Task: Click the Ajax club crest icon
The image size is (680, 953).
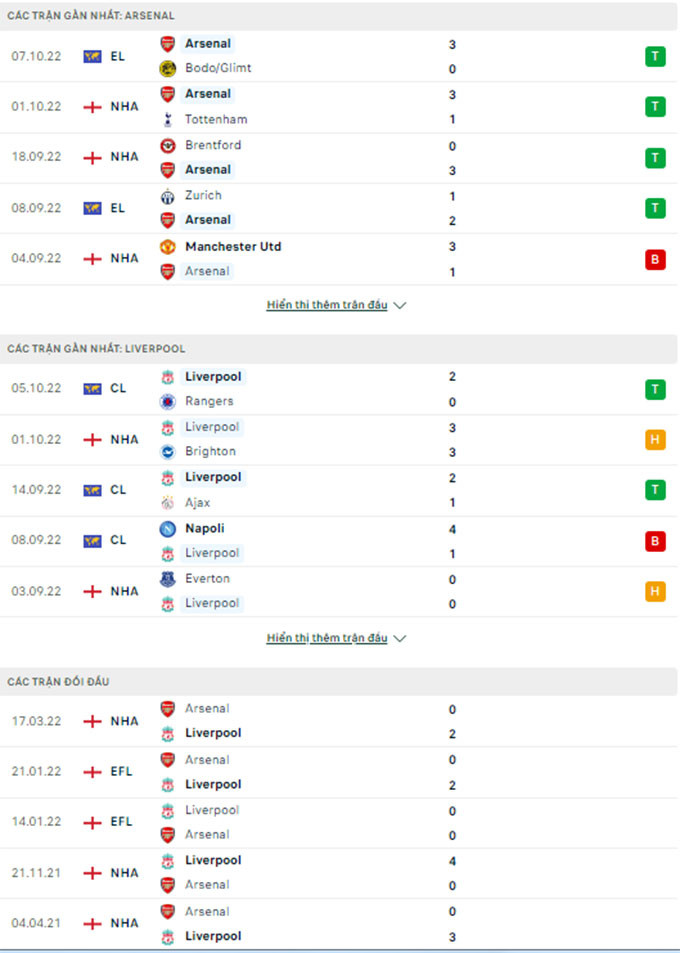Action: [x=168, y=503]
